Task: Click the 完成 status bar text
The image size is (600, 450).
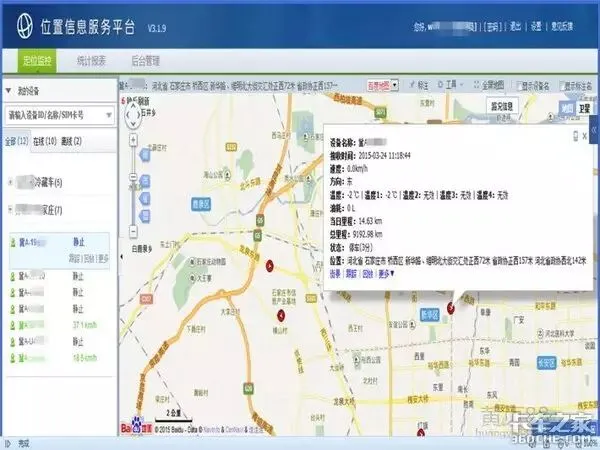Action: click(23, 444)
